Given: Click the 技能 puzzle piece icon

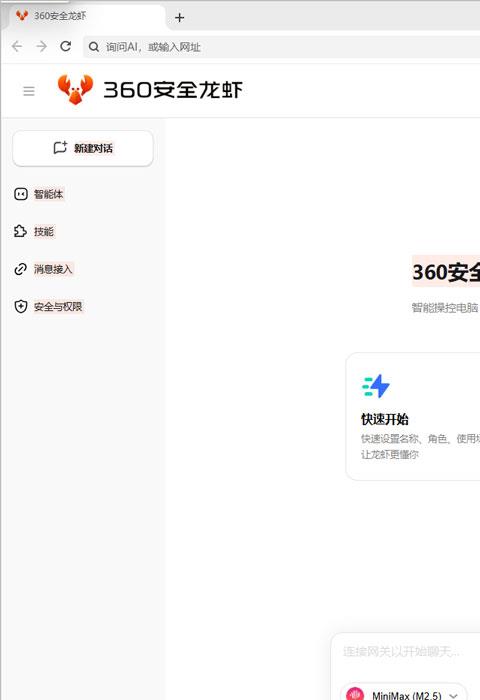Looking at the screenshot, I should [x=21, y=231].
